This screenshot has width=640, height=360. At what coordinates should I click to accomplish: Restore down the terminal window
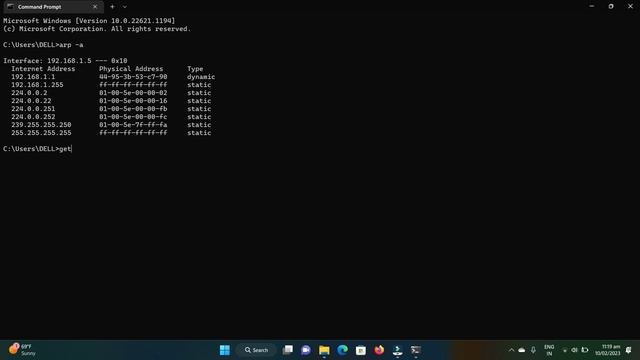[x=611, y=6]
